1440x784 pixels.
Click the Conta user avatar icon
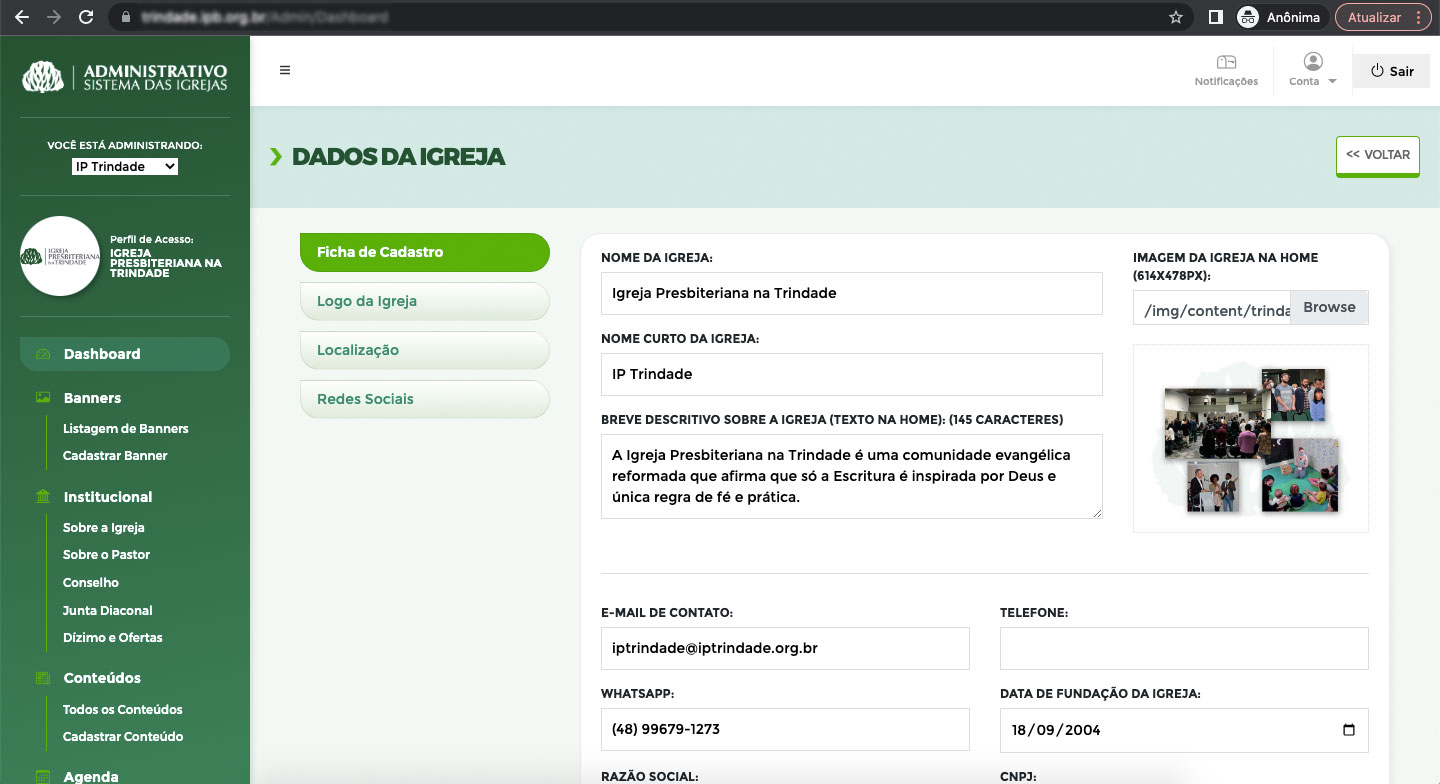tap(1312, 62)
